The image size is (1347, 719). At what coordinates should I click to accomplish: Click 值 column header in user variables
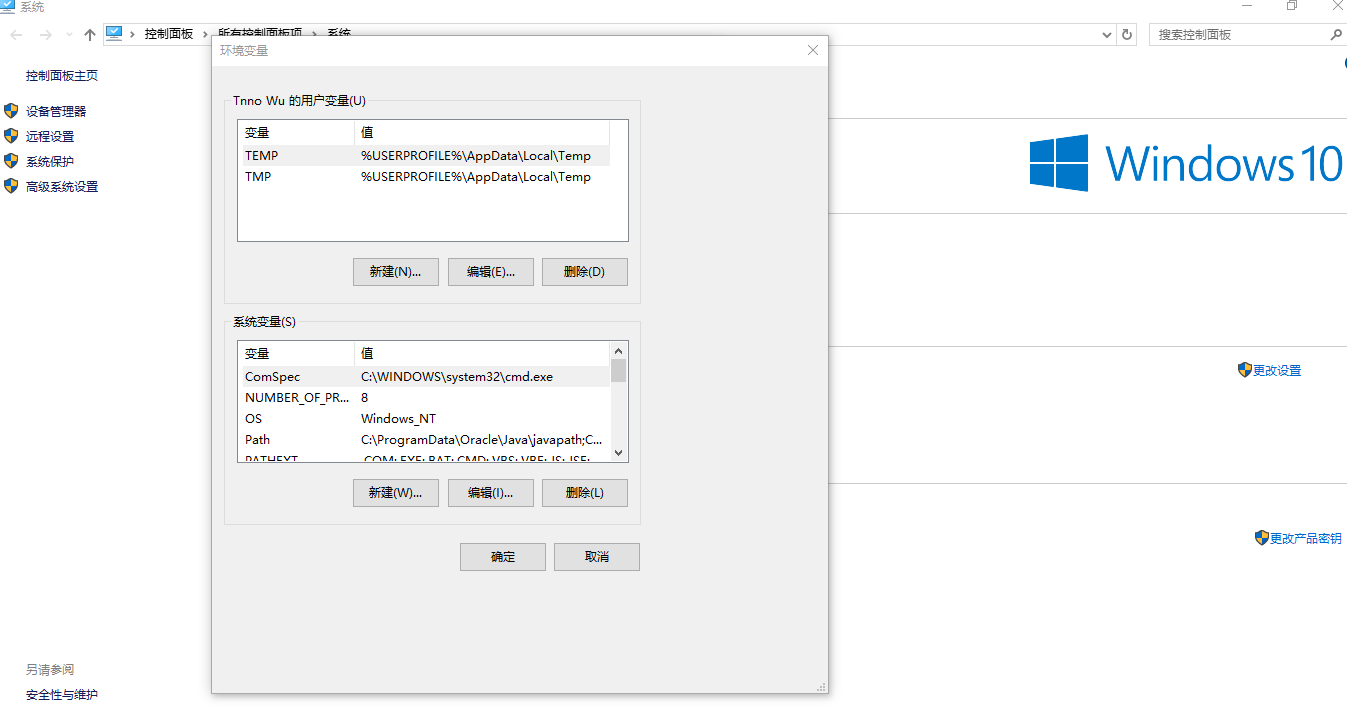point(482,132)
